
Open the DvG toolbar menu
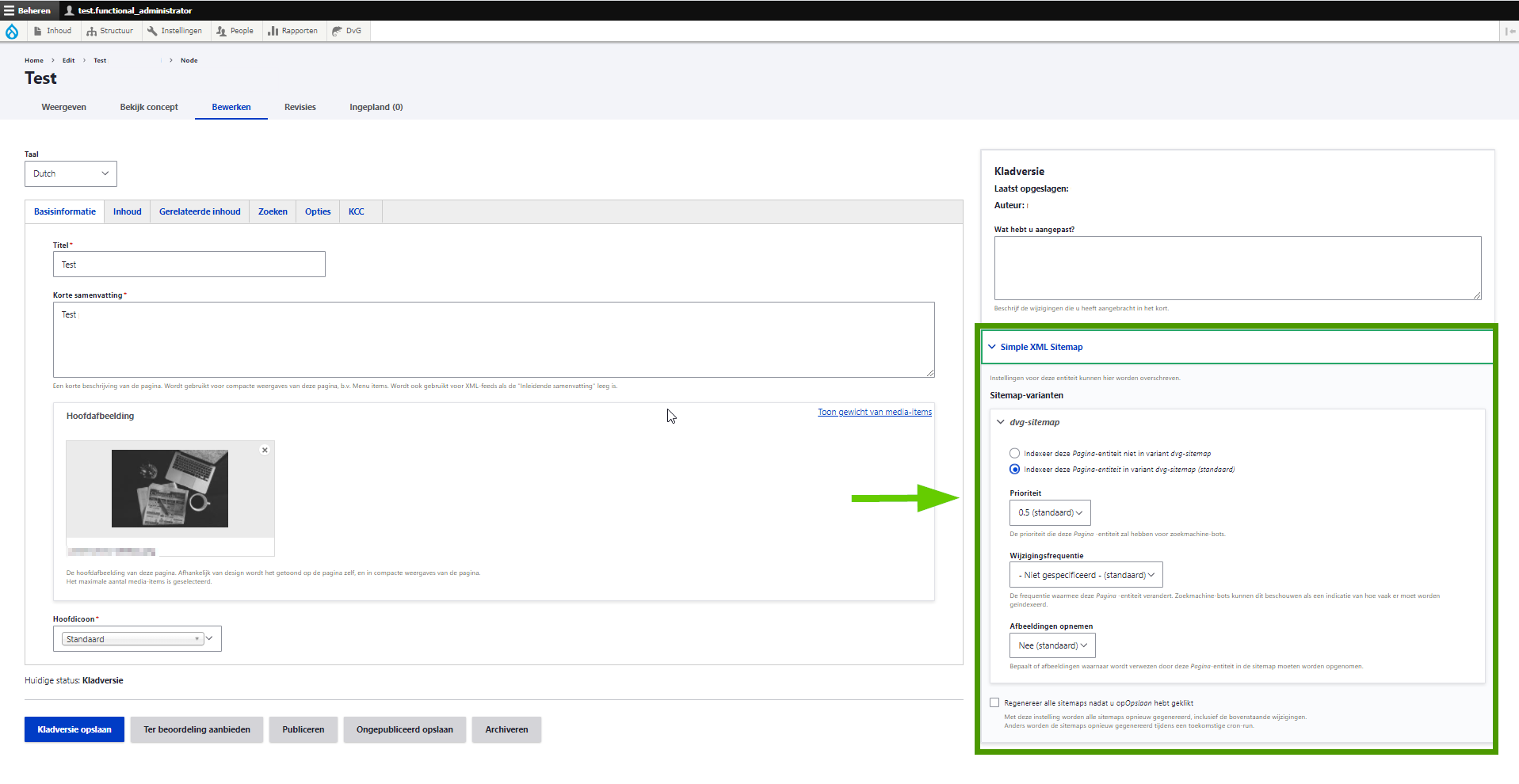click(x=346, y=31)
